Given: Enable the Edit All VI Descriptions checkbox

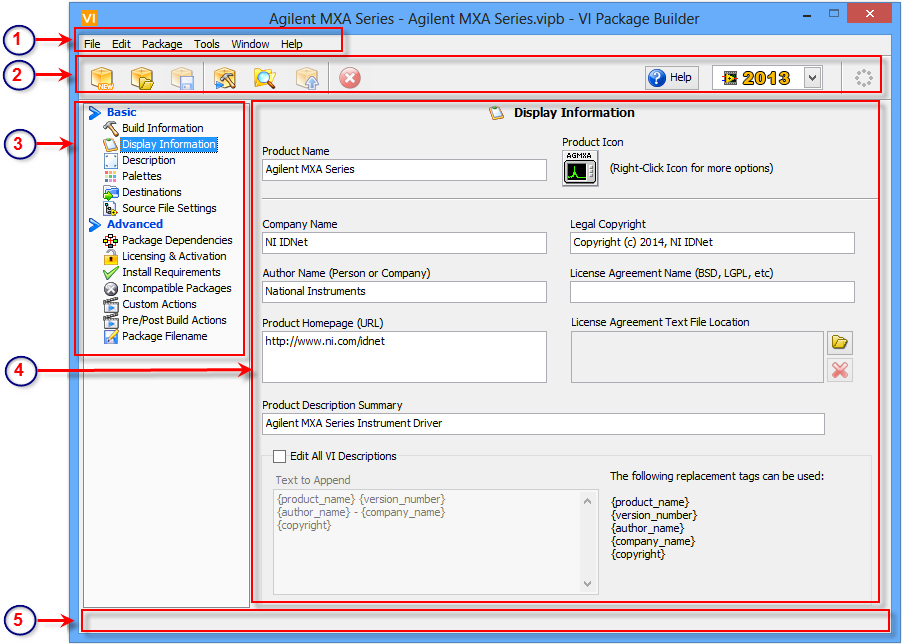Looking at the screenshot, I should [x=280, y=456].
